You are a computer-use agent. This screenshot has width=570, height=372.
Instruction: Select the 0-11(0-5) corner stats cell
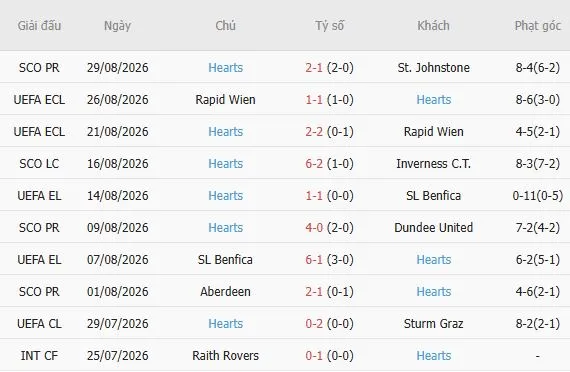538,196
